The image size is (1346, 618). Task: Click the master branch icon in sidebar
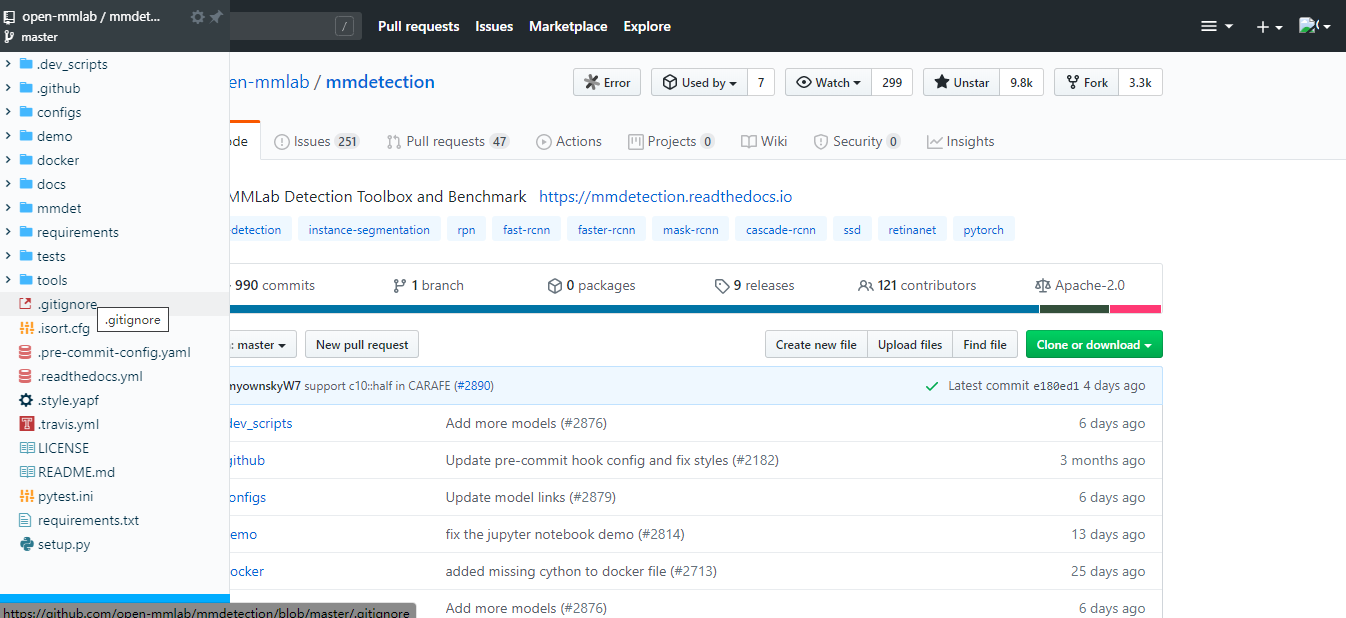pos(10,37)
